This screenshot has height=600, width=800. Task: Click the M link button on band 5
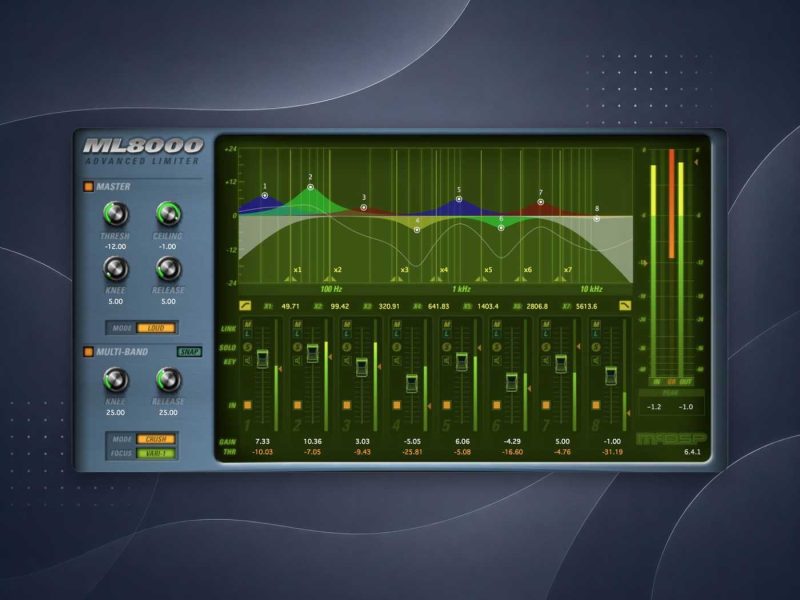click(x=446, y=324)
